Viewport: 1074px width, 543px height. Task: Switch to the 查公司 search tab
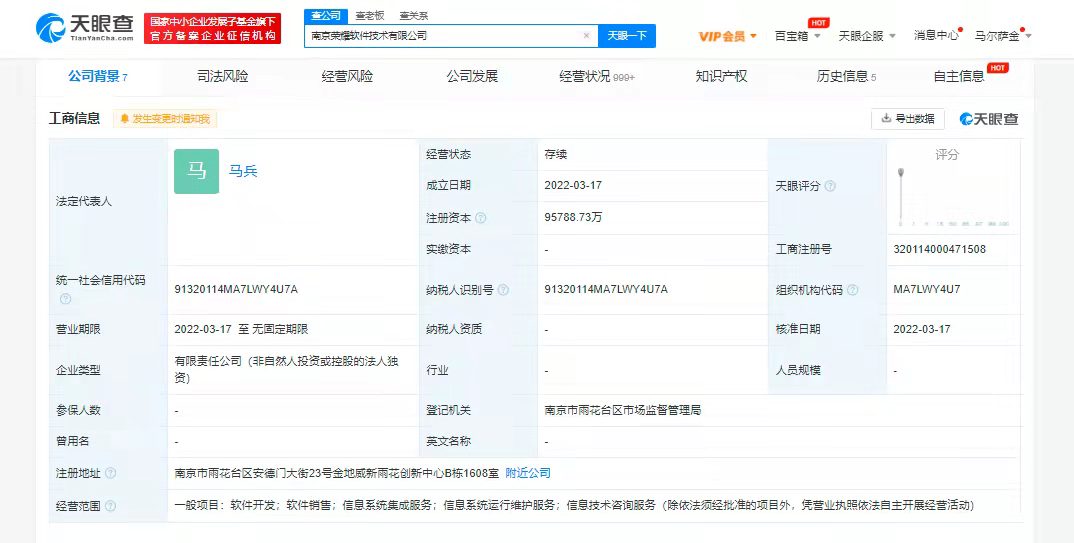pyautogui.click(x=325, y=16)
